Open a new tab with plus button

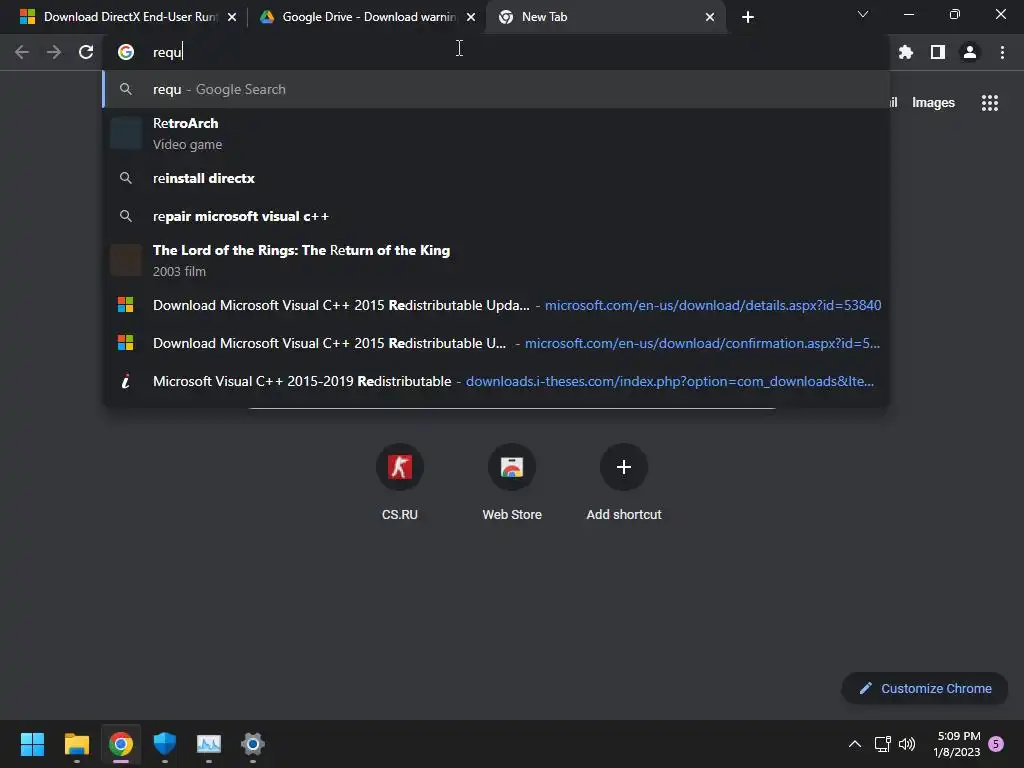pos(748,17)
